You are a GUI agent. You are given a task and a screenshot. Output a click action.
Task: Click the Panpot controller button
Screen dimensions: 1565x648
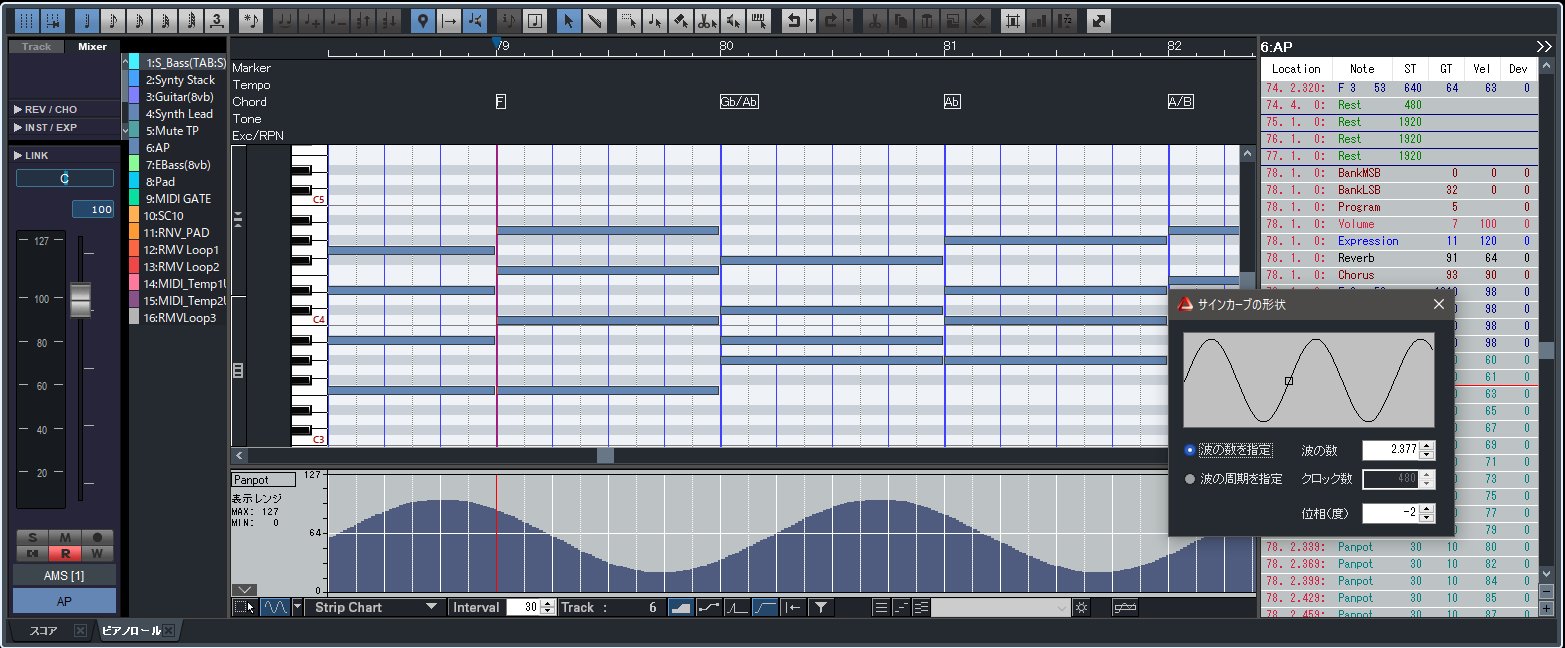[x=264, y=480]
